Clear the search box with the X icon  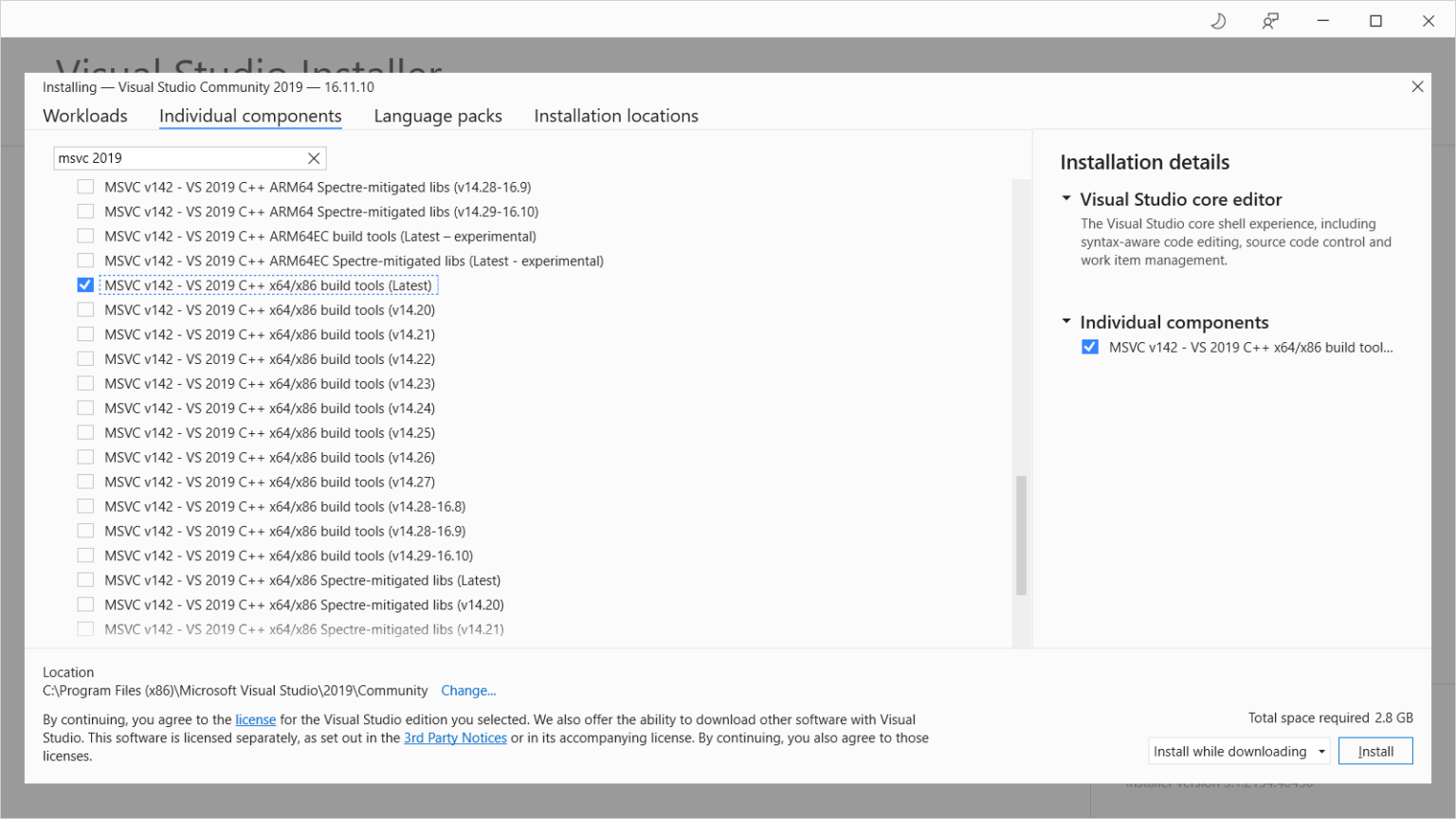(314, 158)
